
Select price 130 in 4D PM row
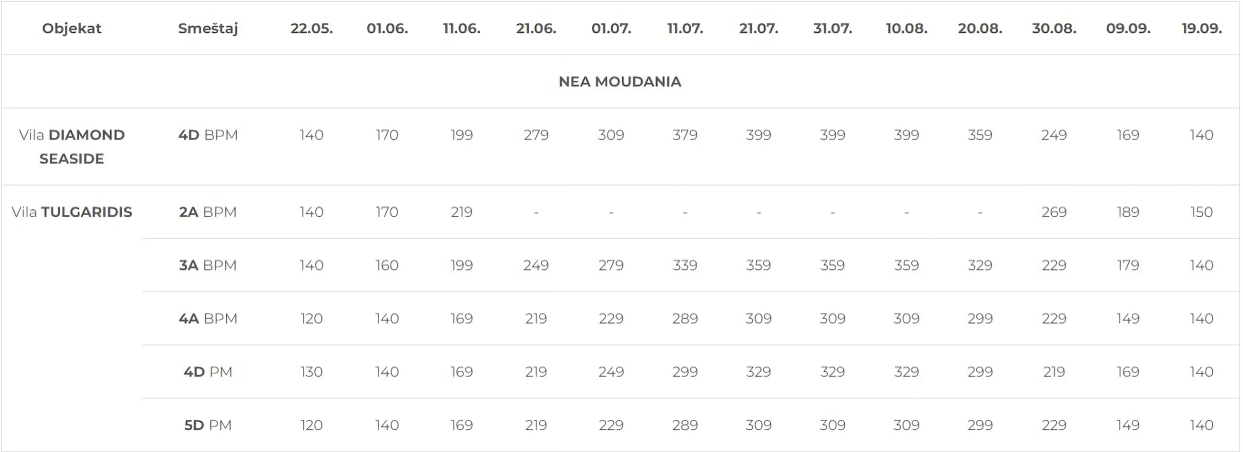[312, 372]
